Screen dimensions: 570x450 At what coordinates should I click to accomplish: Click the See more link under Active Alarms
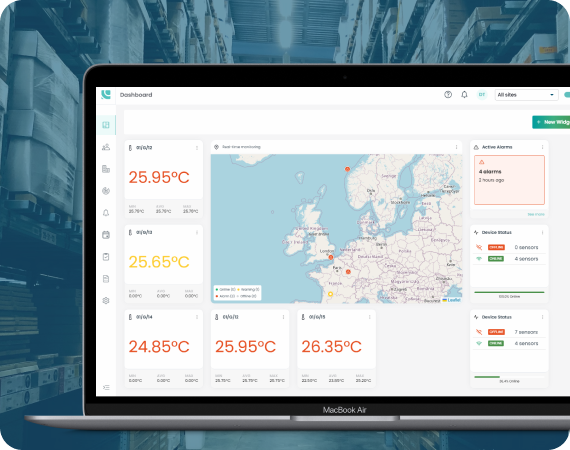[x=536, y=214]
